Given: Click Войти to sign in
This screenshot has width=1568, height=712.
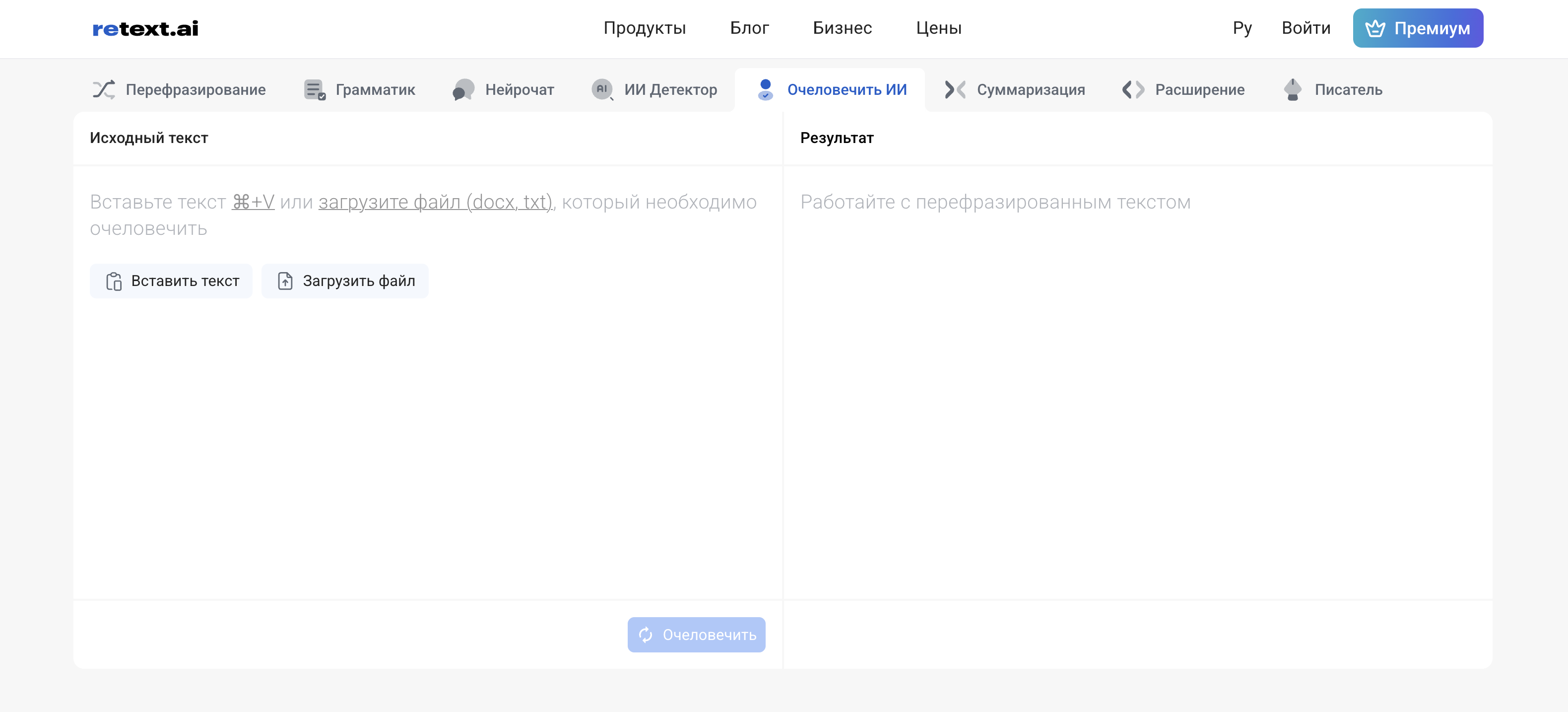Looking at the screenshot, I should [1306, 28].
